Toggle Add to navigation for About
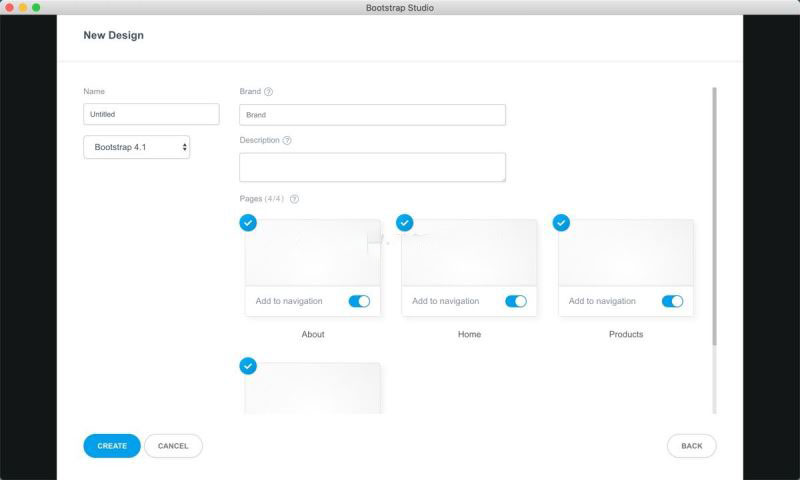800x480 pixels. coord(359,301)
